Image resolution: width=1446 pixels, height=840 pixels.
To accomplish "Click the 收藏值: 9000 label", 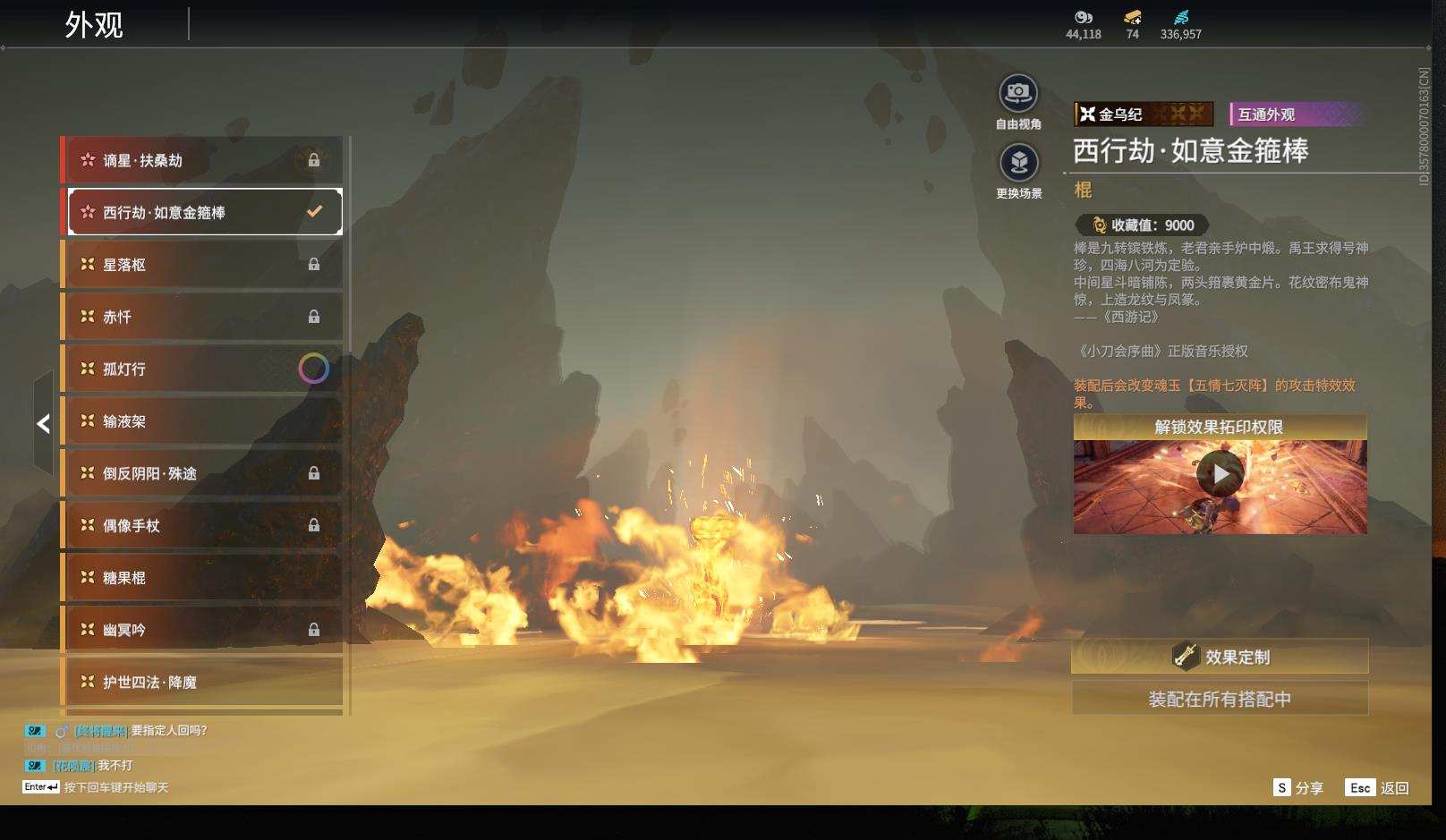I will tap(1153, 225).
